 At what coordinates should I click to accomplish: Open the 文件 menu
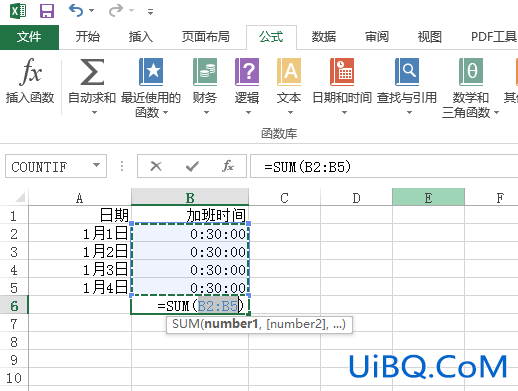(x=29, y=37)
